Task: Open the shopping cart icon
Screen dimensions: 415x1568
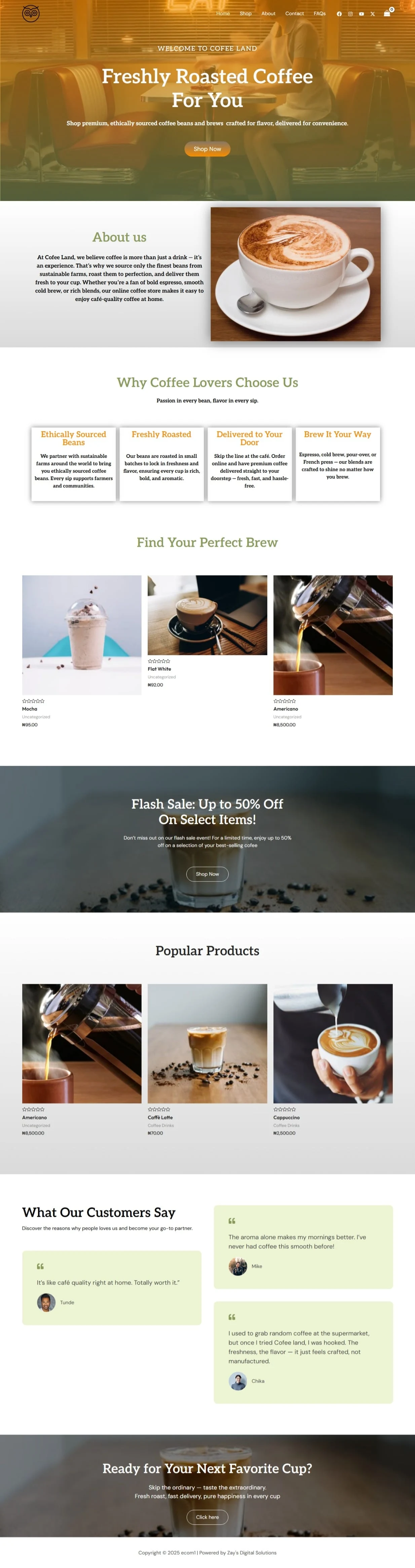Action: (387, 13)
